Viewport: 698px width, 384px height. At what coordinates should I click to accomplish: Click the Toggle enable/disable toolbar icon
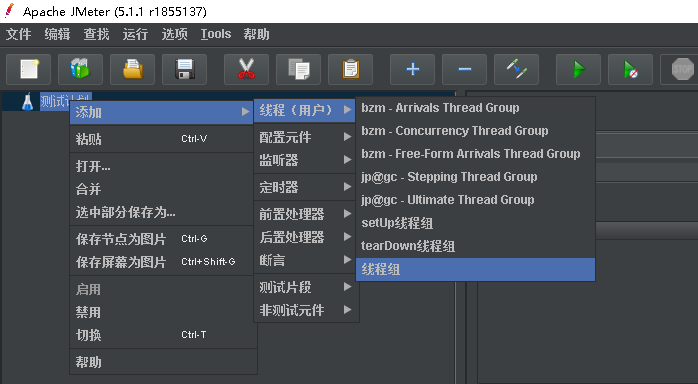click(517, 69)
